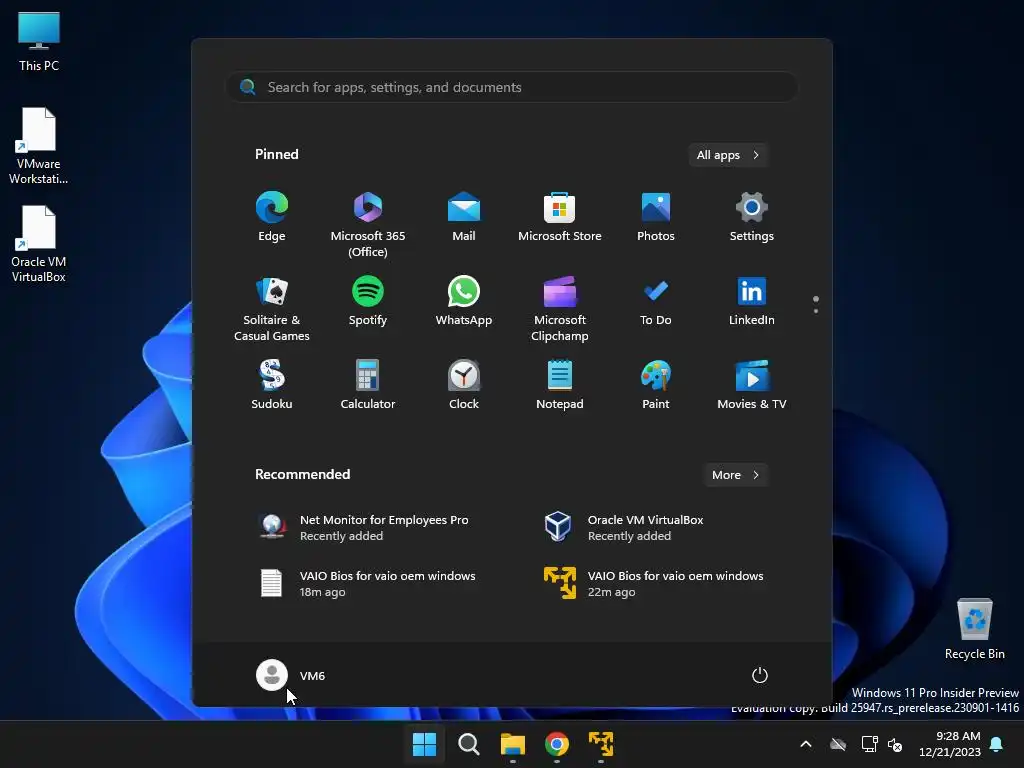Show More recommended items
This screenshot has width=1024, height=768.
coord(735,475)
